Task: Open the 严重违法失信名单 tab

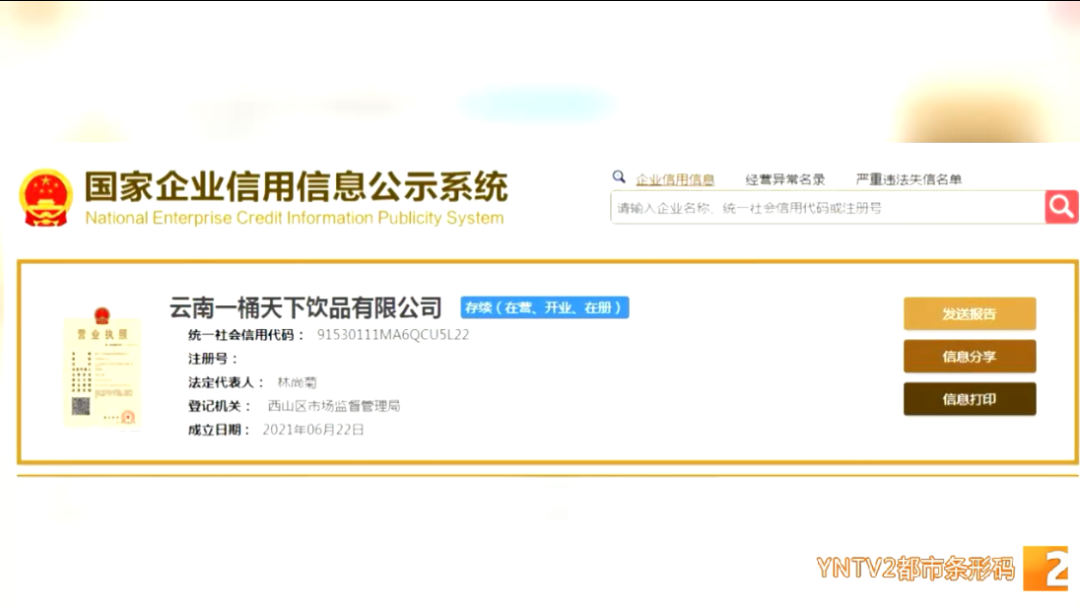Action: [908, 180]
